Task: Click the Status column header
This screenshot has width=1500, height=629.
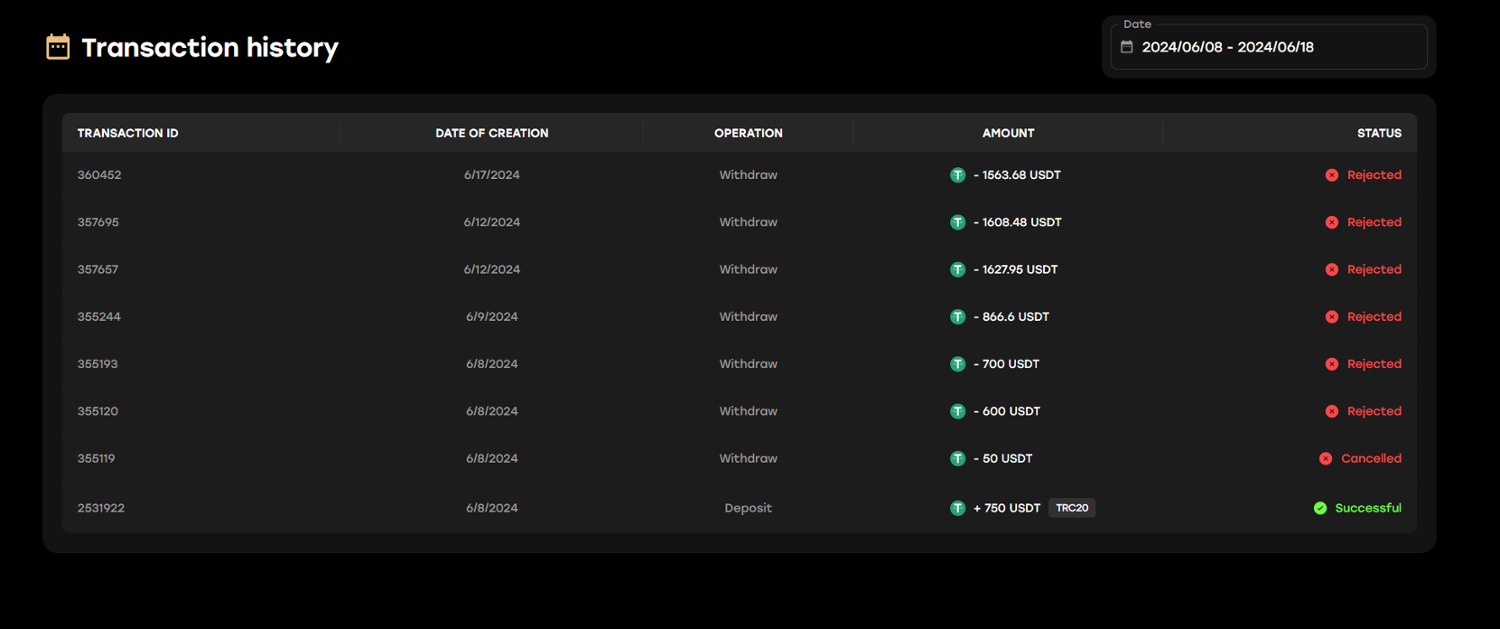Action: (x=1379, y=133)
